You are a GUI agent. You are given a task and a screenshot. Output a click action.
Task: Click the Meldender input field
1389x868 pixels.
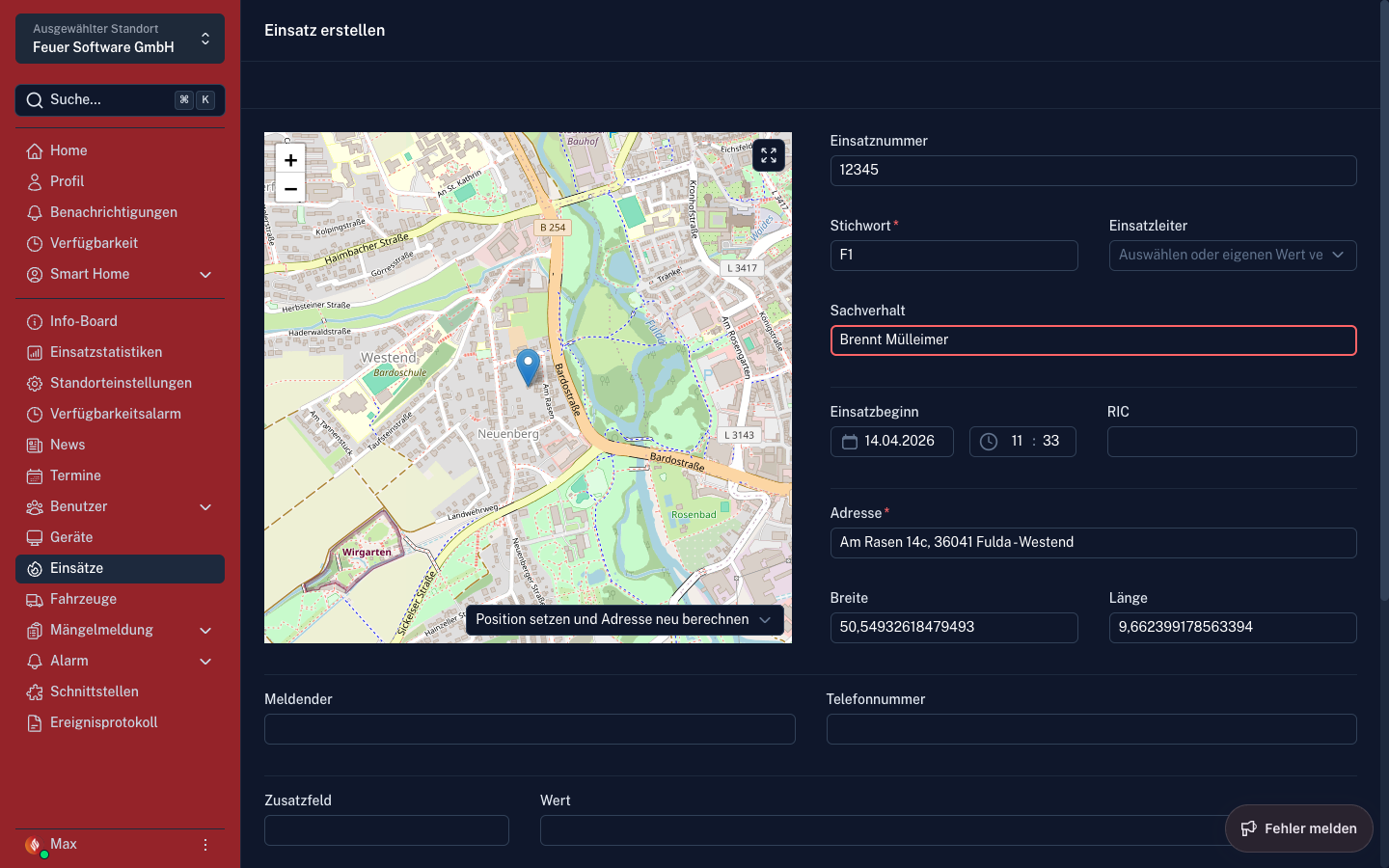530,729
